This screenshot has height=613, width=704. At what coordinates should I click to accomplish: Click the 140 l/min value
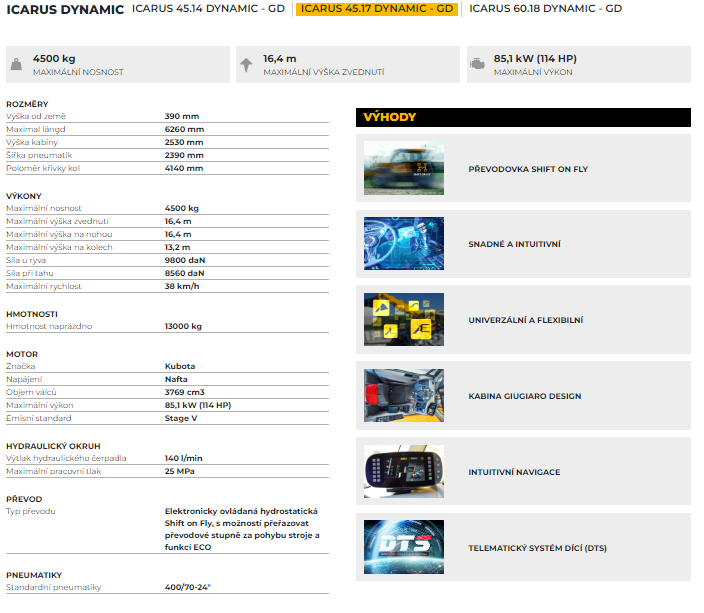click(x=183, y=459)
